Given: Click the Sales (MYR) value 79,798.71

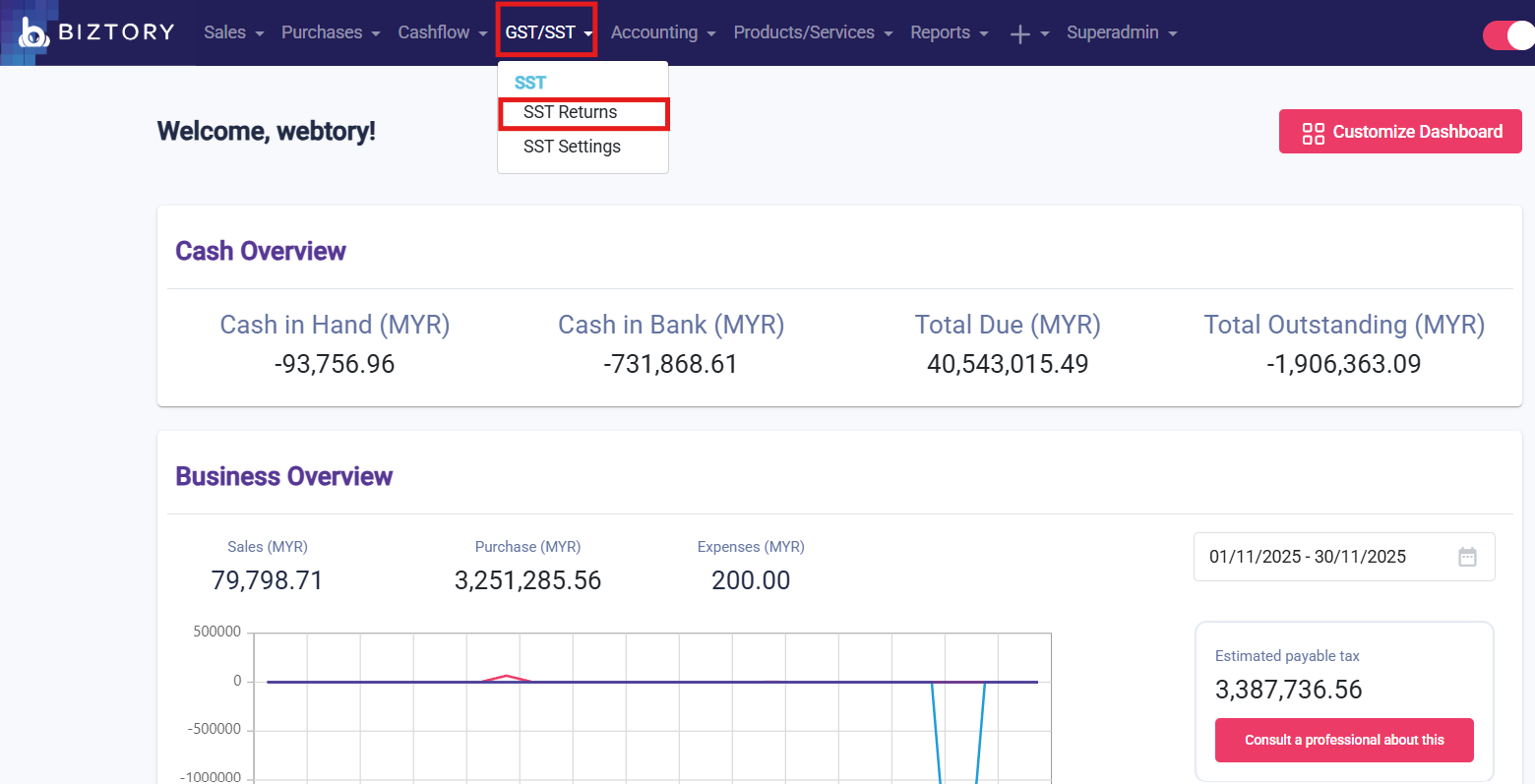Looking at the screenshot, I should click(x=267, y=580).
